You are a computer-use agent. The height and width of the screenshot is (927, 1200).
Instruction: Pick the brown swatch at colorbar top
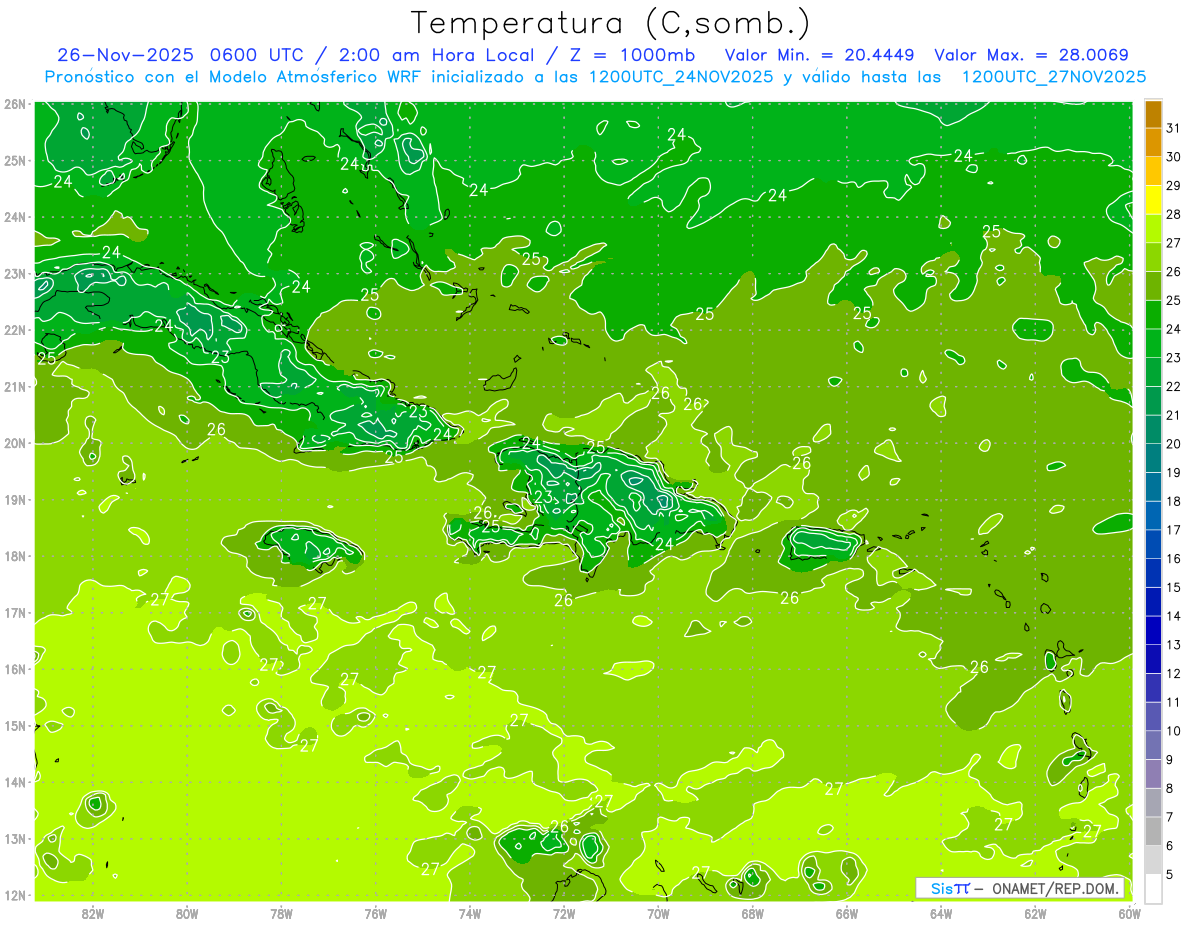(1153, 114)
